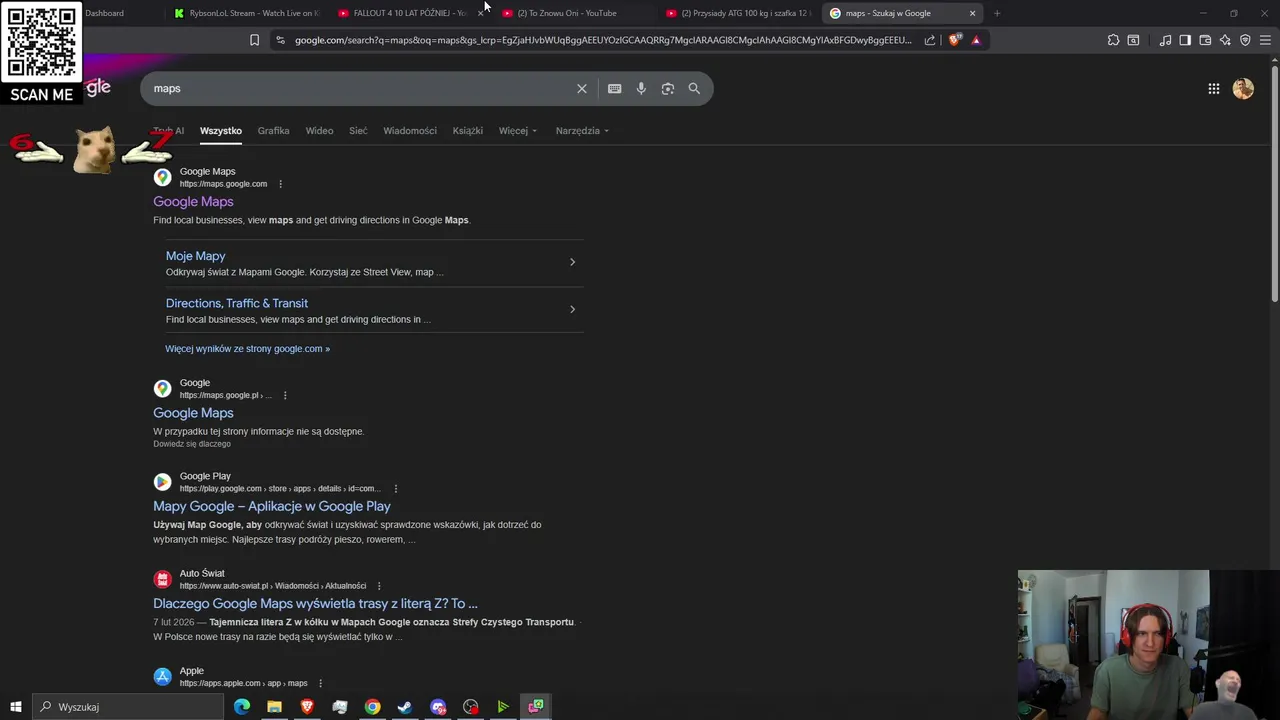Expand the Moje Mapy sitelink chevron
The image size is (1280, 720).
[x=572, y=262]
